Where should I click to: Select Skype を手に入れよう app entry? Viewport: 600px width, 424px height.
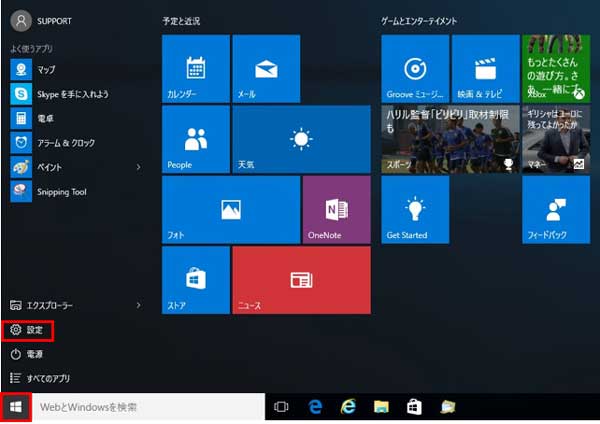[77, 94]
